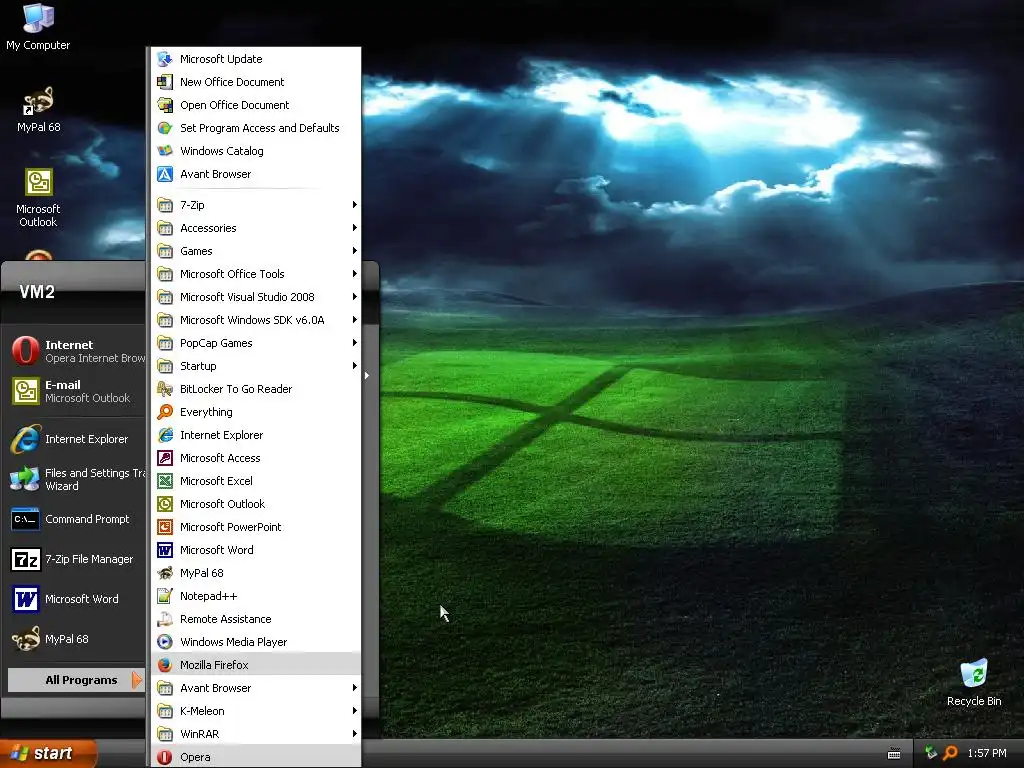
Task: Expand Microsoft Windows SDK v6.0A arrow
Action: 355,319
